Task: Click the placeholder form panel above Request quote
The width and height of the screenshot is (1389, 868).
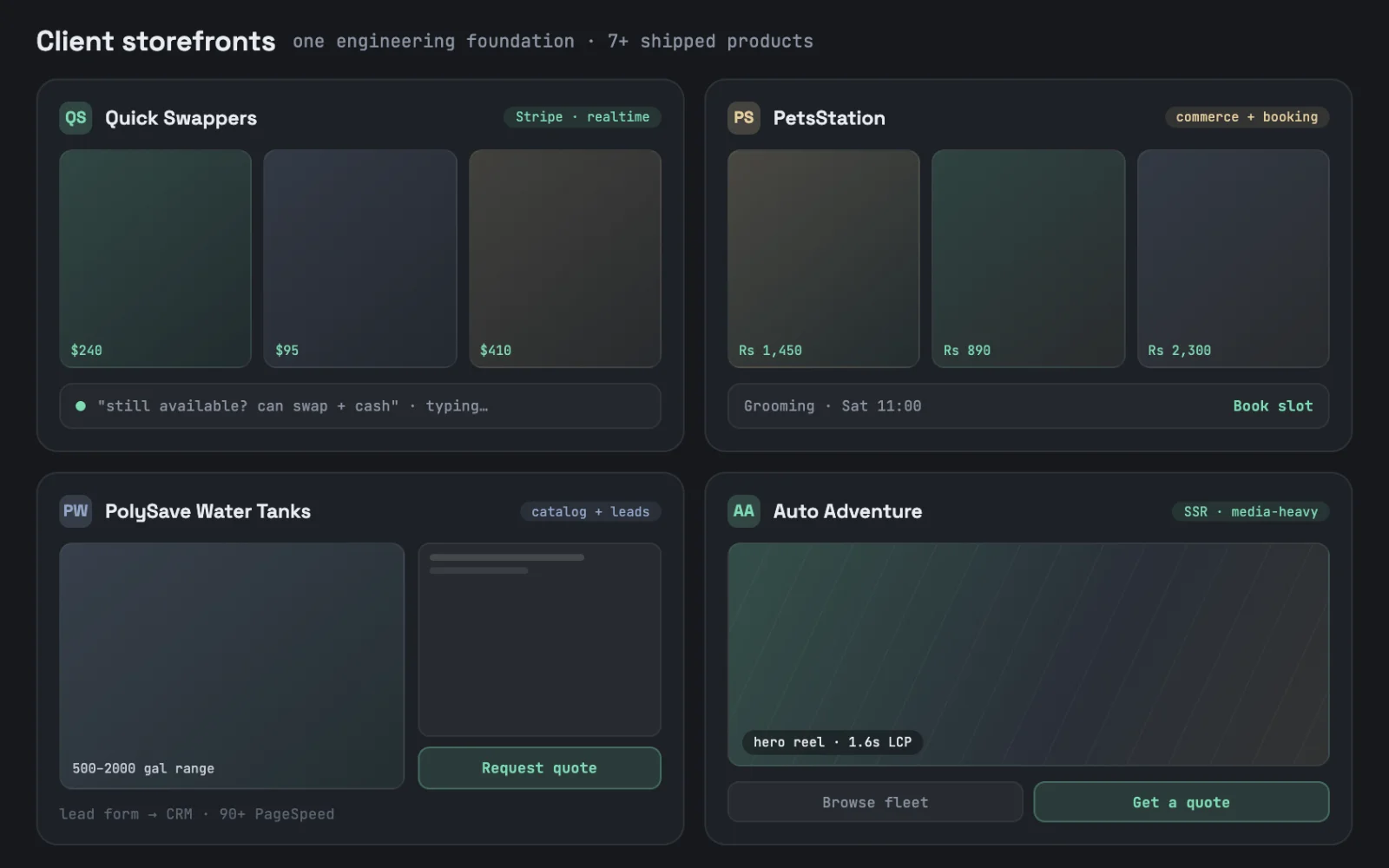Action: coord(539,640)
